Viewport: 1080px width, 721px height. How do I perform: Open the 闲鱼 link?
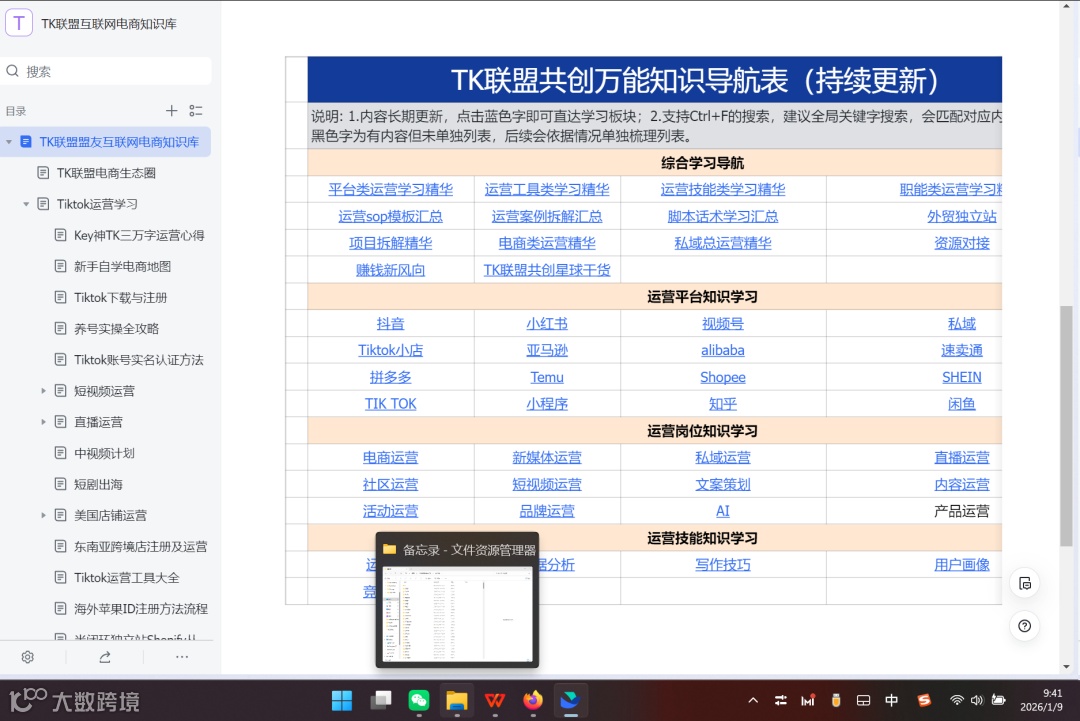[x=962, y=404]
